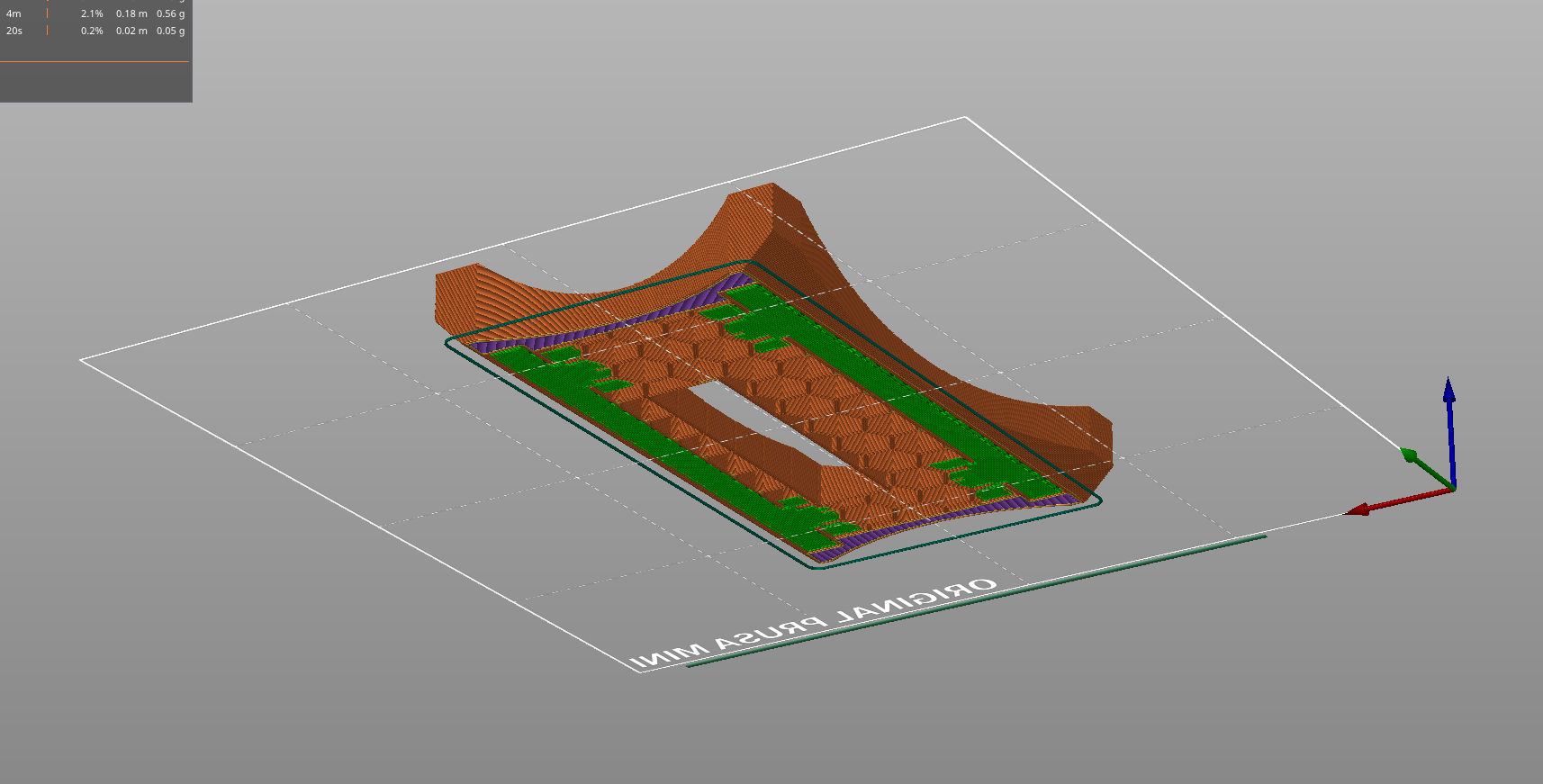Image resolution: width=1543 pixels, height=784 pixels.
Task: Click the "2.1%" percentage value
Action: (x=92, y=14)
